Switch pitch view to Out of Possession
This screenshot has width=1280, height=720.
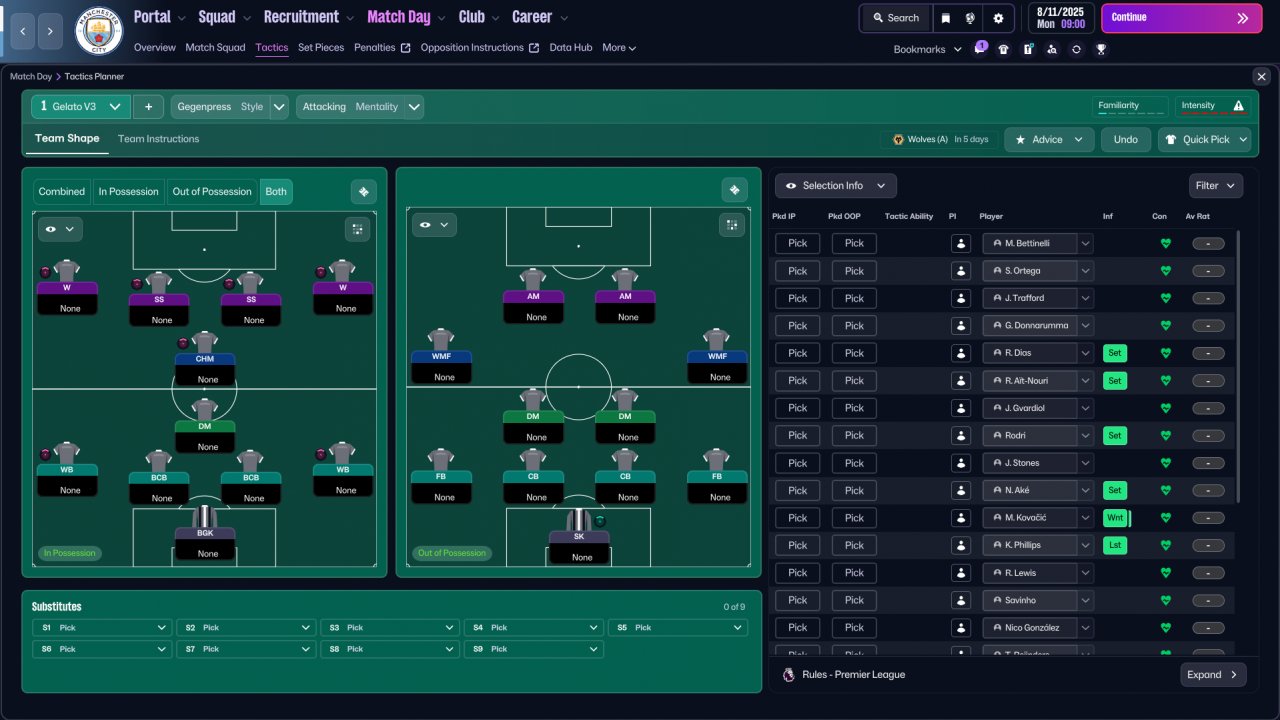pos(212,192)
